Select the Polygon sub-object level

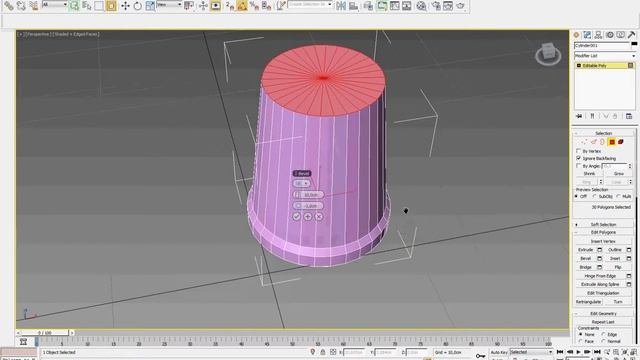(611, 142)
